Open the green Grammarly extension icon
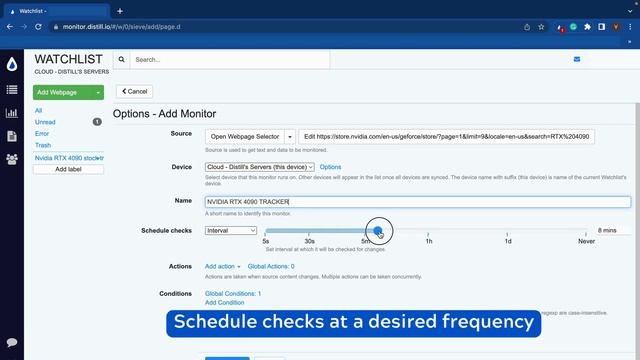Image resolution: width=640 pixels, height=360 pixels. click(573, 27)
